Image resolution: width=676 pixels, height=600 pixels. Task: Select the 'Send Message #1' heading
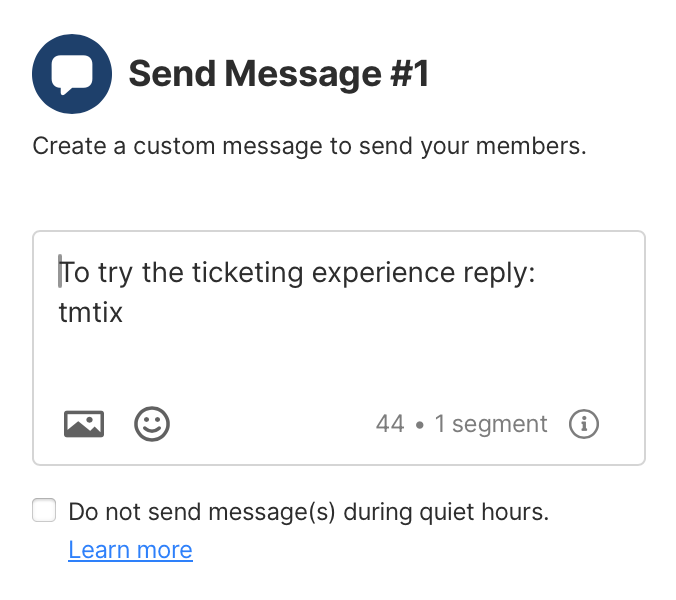(x=279, y=74)
